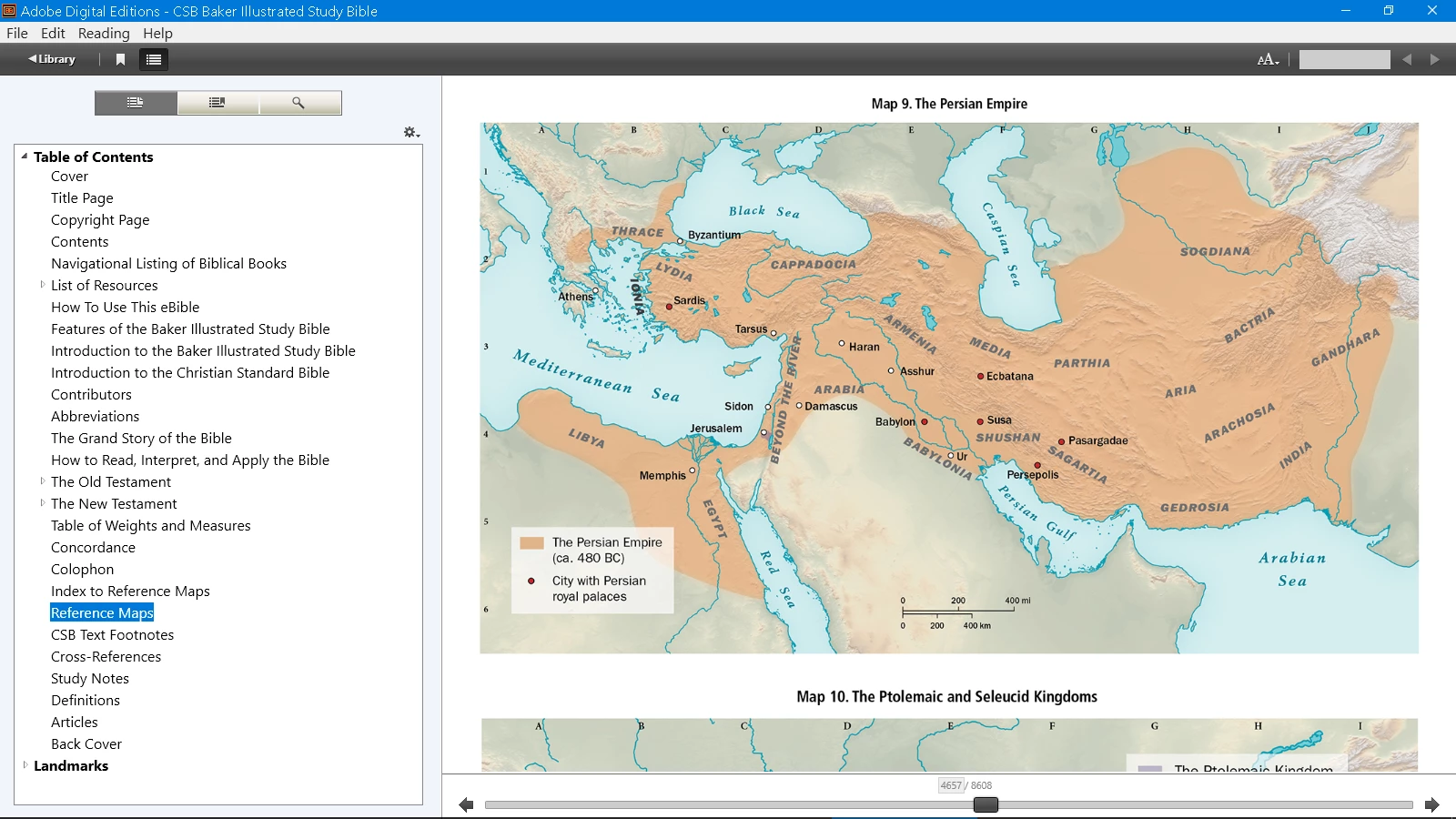
Task: Expand the Landmarks tree
Action: tap(25, 765)
